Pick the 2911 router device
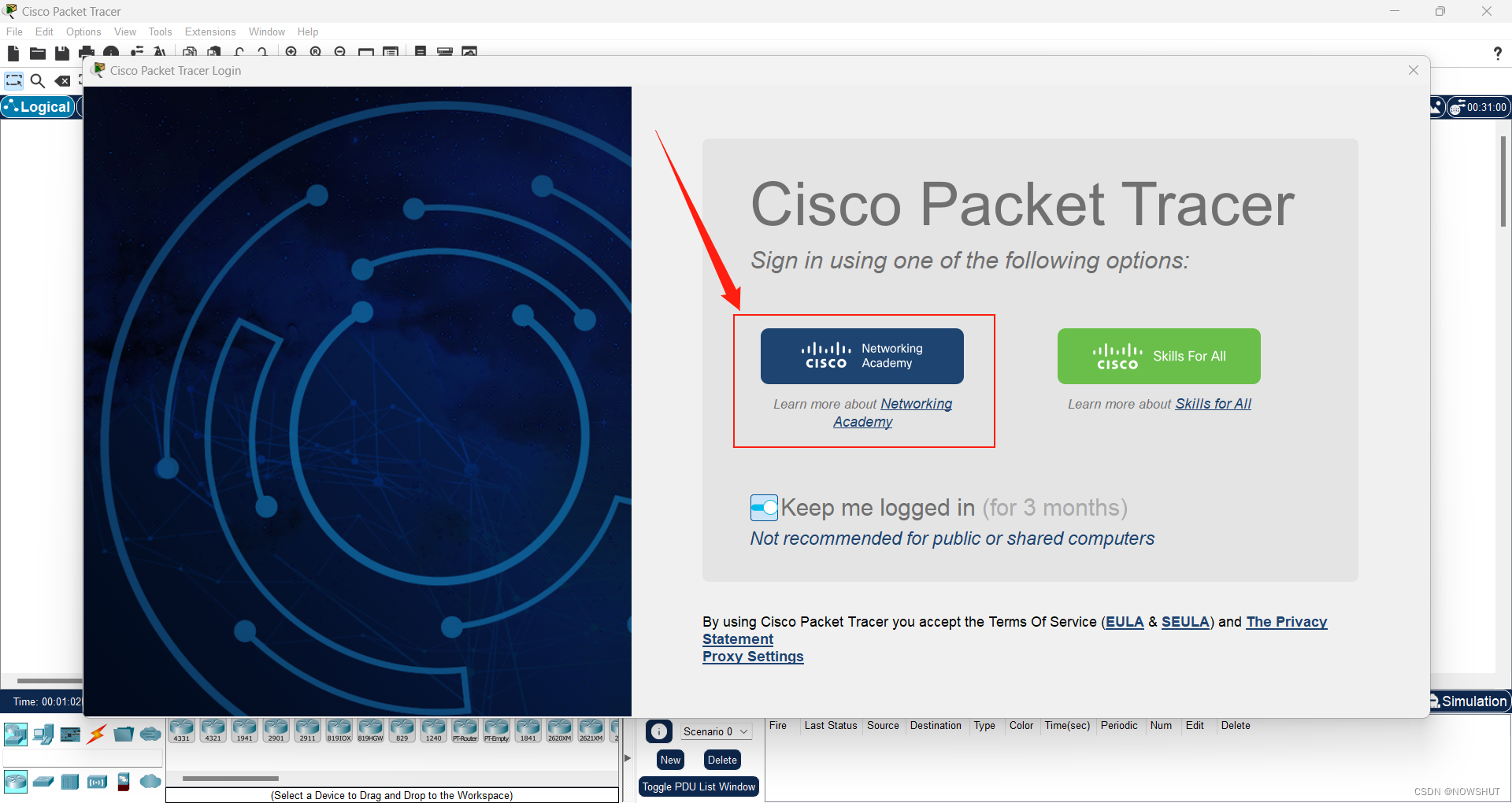This screenshot has width=1512, height=803. 308,731
